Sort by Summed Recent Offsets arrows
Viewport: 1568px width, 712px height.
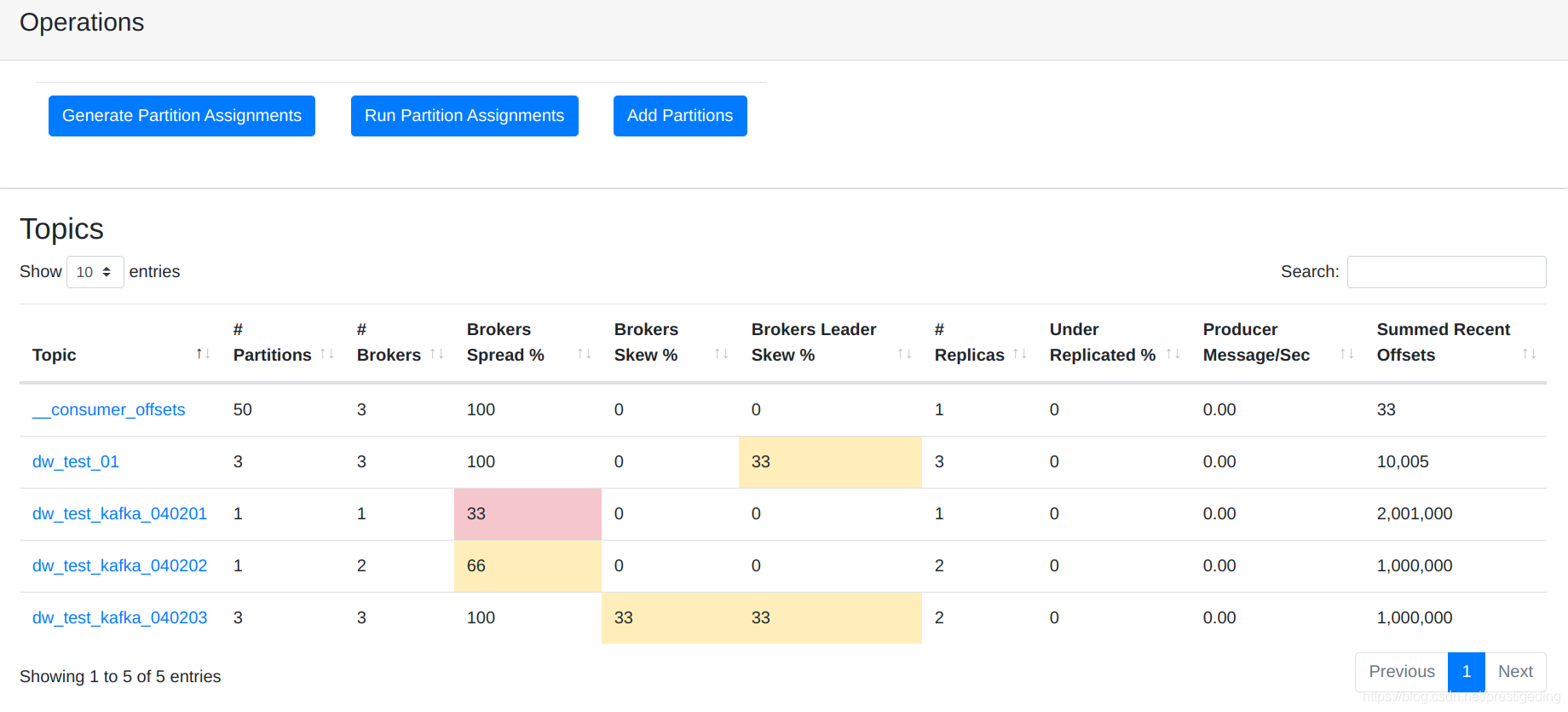pos(1530,354)
